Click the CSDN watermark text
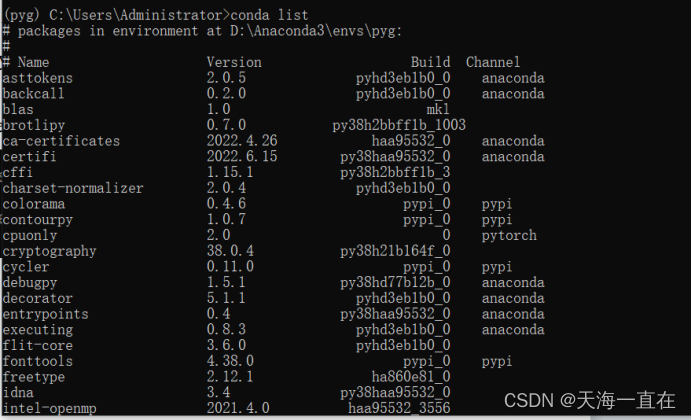Viewport: 692px width, 420px height. pos(590,401)
